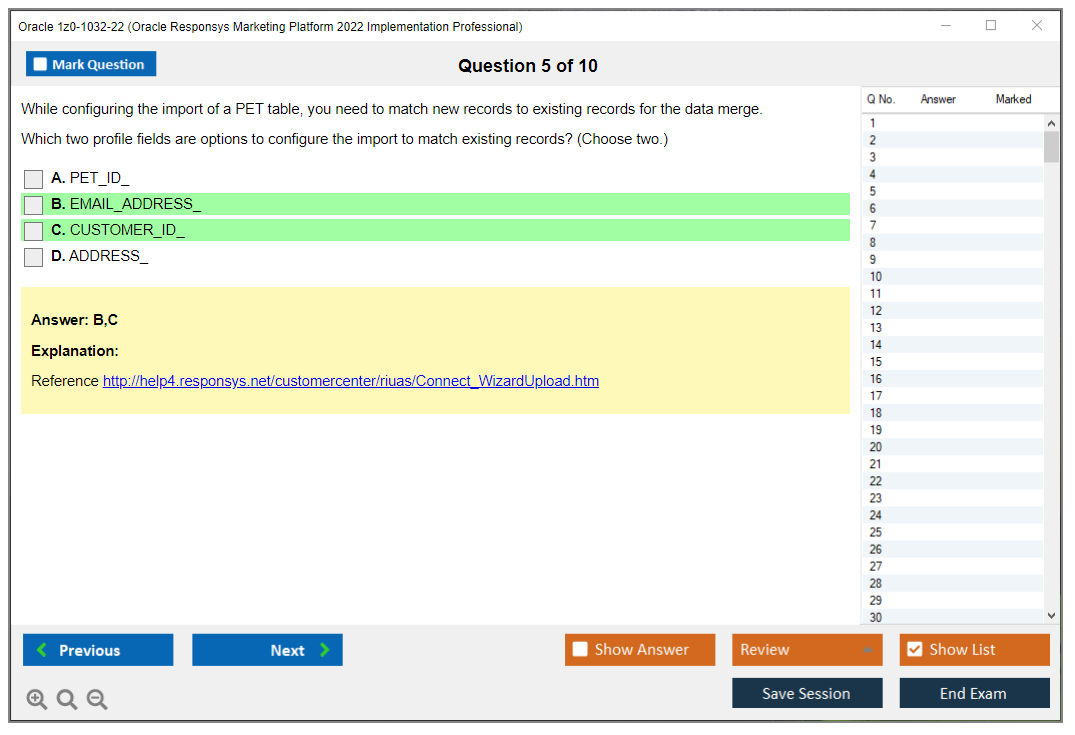Image resolution: width=1075 pixels, height=735 pixels.
Task: Click the zoom-in magnifier icon
Action: 36,699
